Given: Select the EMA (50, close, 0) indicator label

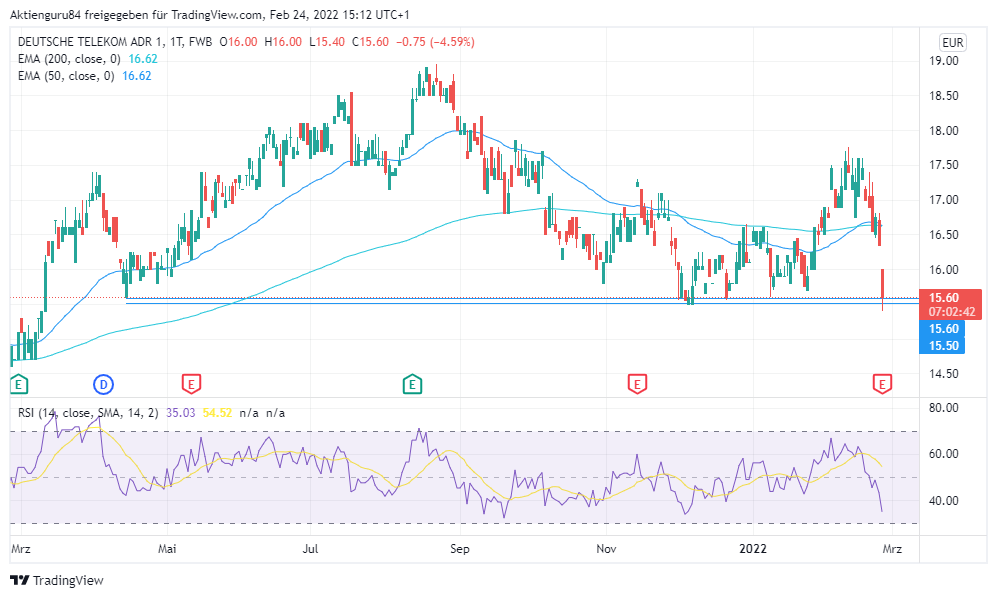Looking at the screenshot, I should pos(66,76).
